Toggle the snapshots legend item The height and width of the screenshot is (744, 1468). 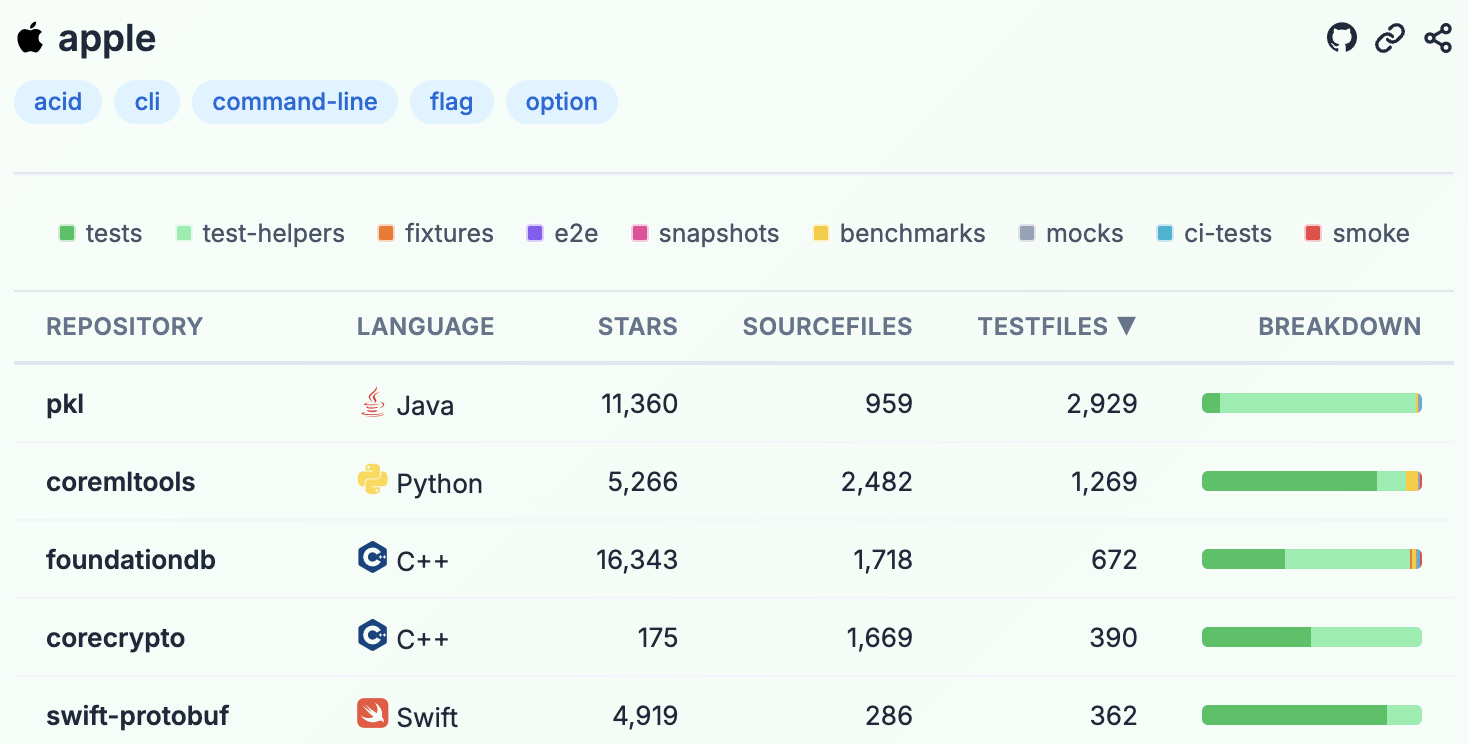(x=705, y=234)
